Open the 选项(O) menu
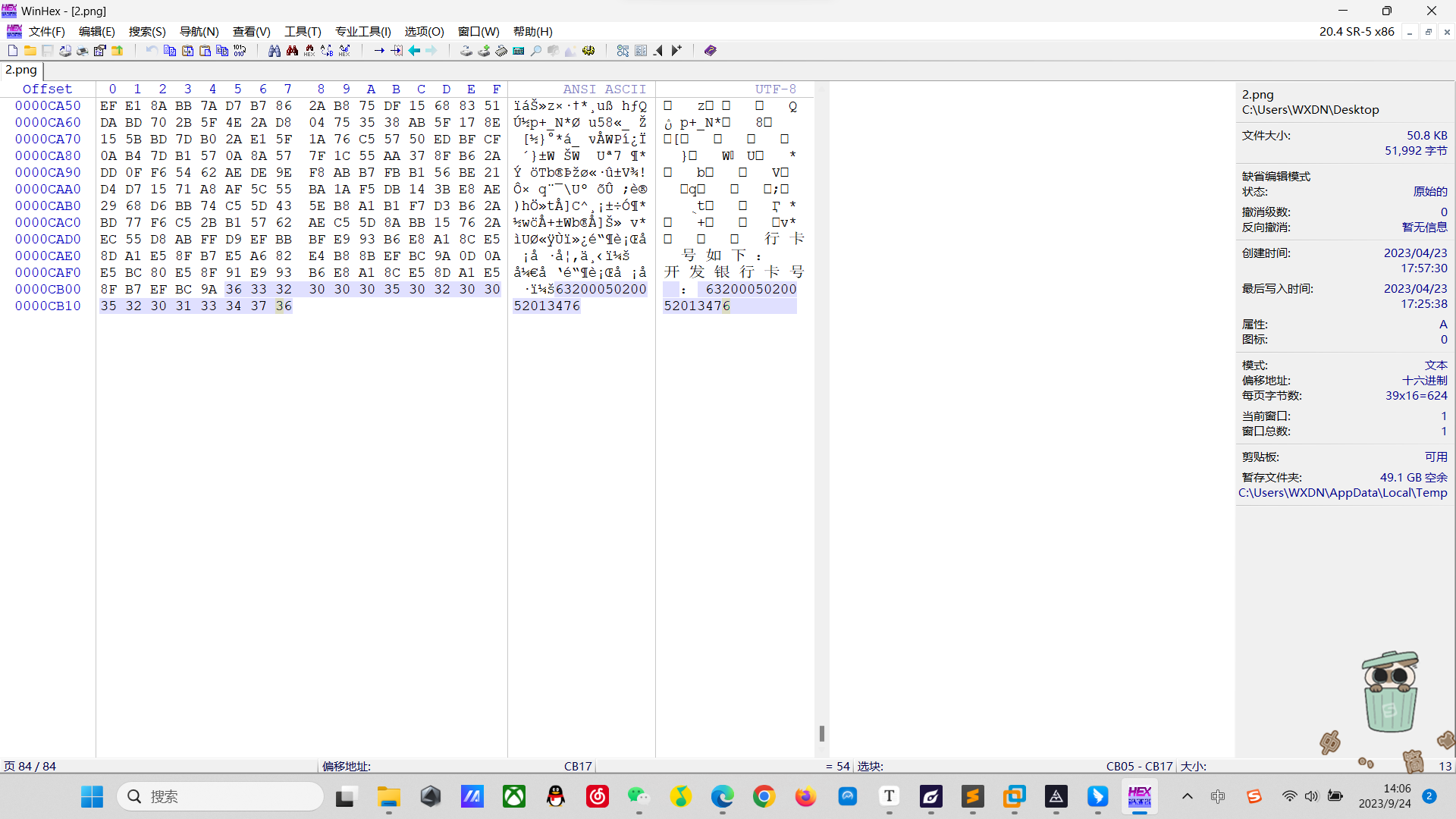 (x=424, y=31)
